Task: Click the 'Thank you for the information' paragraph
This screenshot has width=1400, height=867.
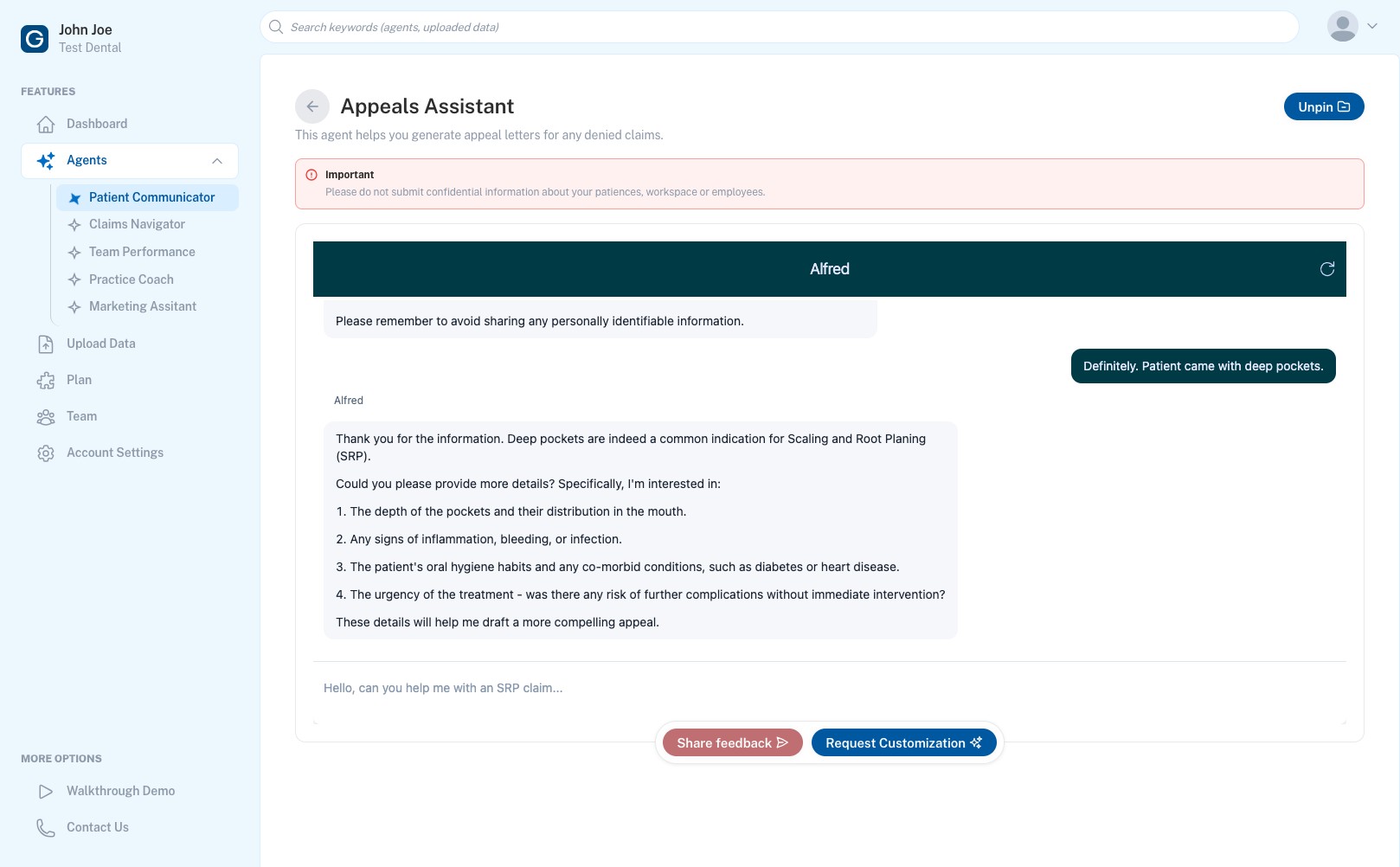Action: 631,447
